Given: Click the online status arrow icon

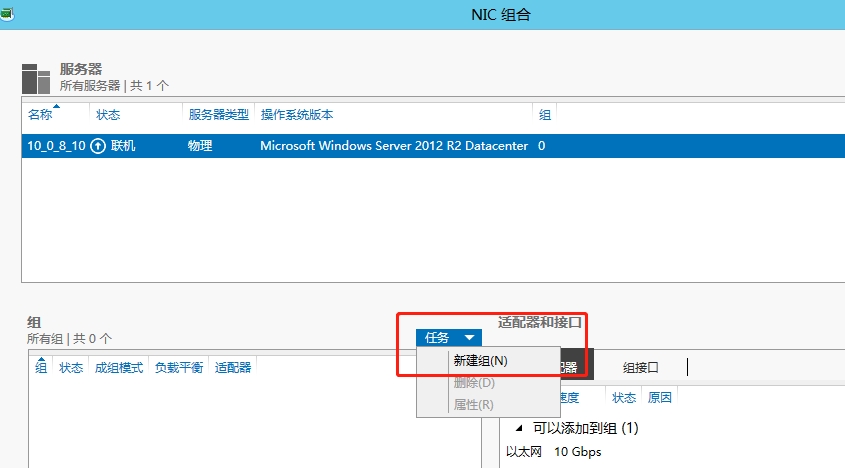Looking at the screenshot, I should point(98,146).
